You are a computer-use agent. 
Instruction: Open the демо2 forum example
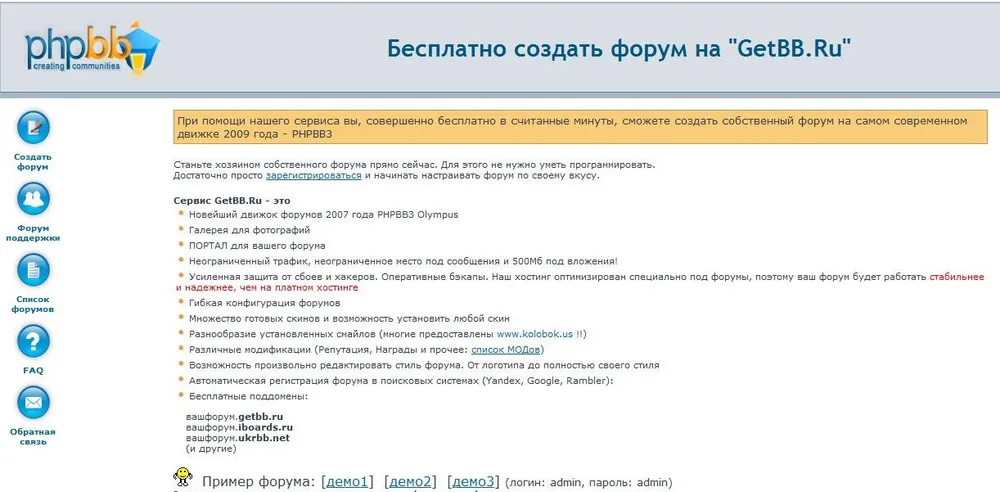(410, 482)
